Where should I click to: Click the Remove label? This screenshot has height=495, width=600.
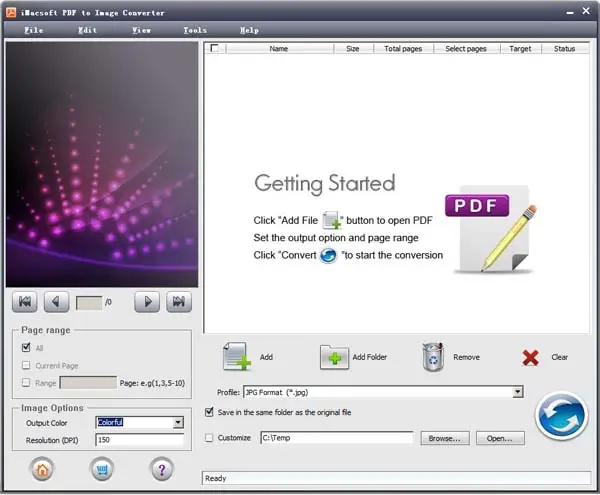pyautogui.click(x=466, y=357)
